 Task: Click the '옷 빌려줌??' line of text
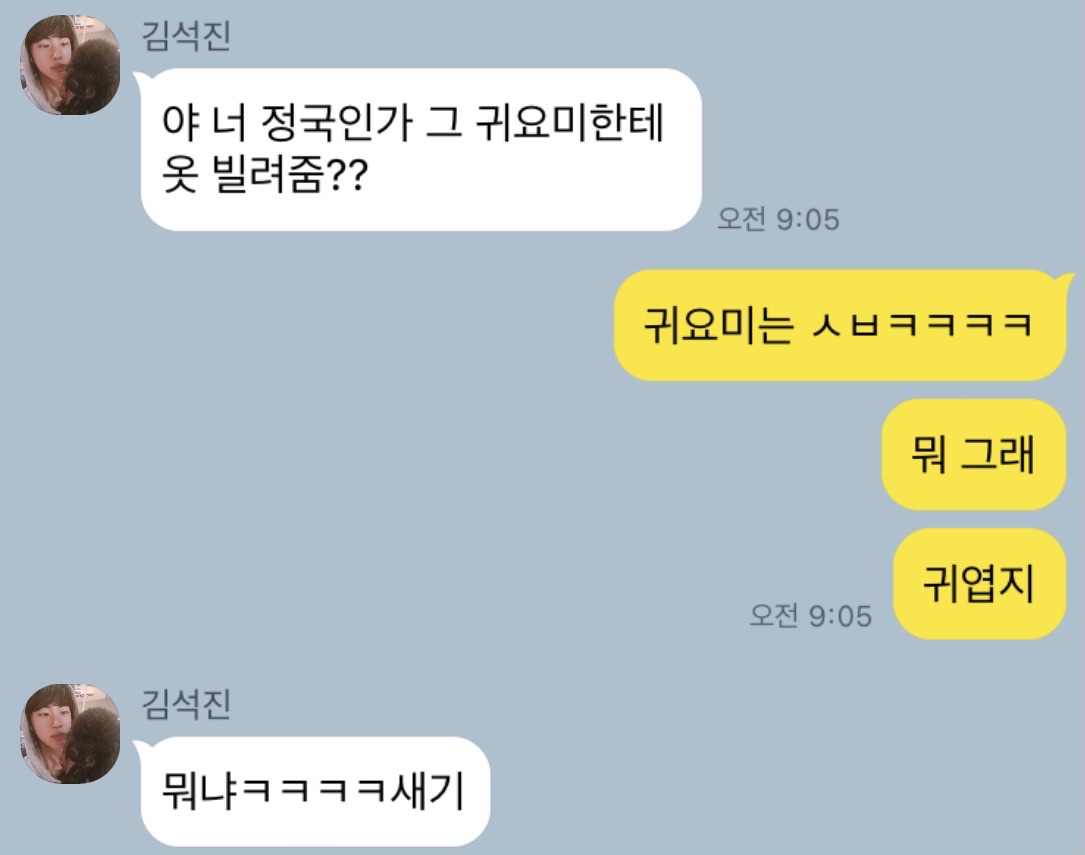click(x=265, y=176)
